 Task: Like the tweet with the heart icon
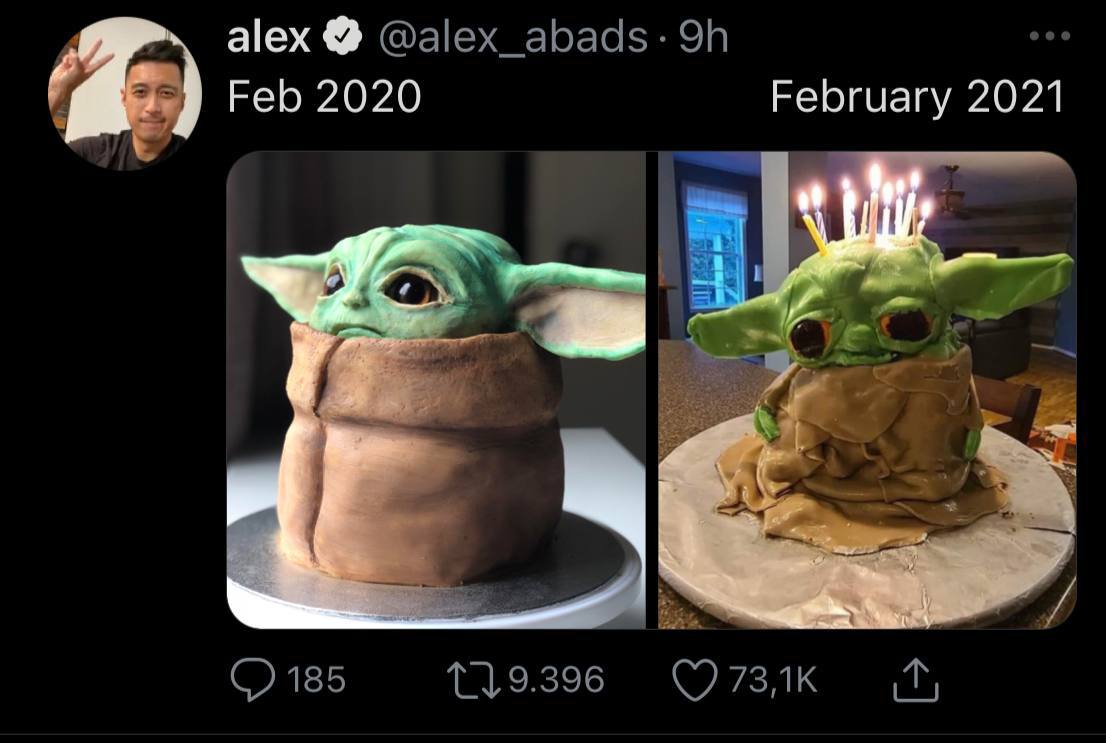click(695, 679)
